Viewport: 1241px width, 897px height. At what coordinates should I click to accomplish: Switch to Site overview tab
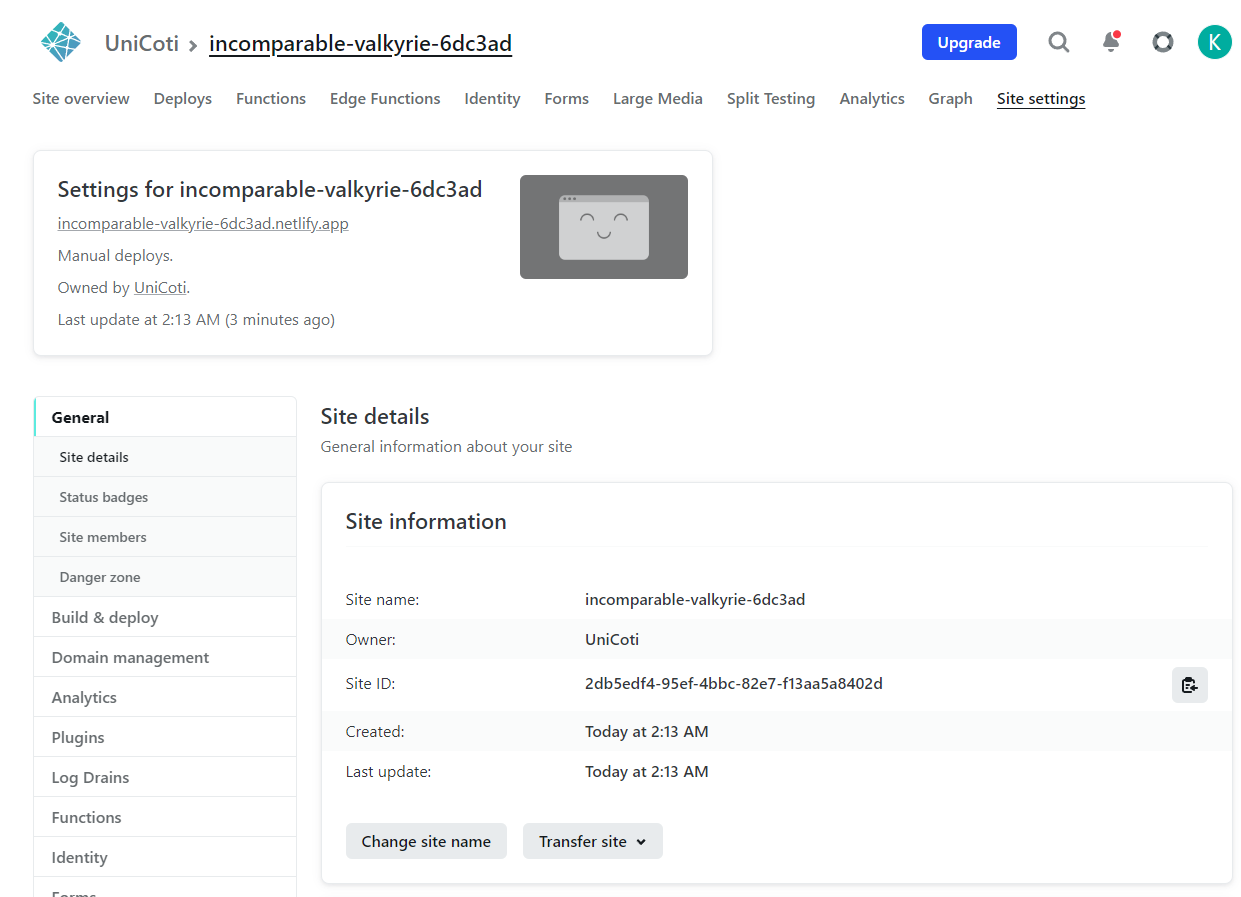pyautogui.click(x=81, y=99)
